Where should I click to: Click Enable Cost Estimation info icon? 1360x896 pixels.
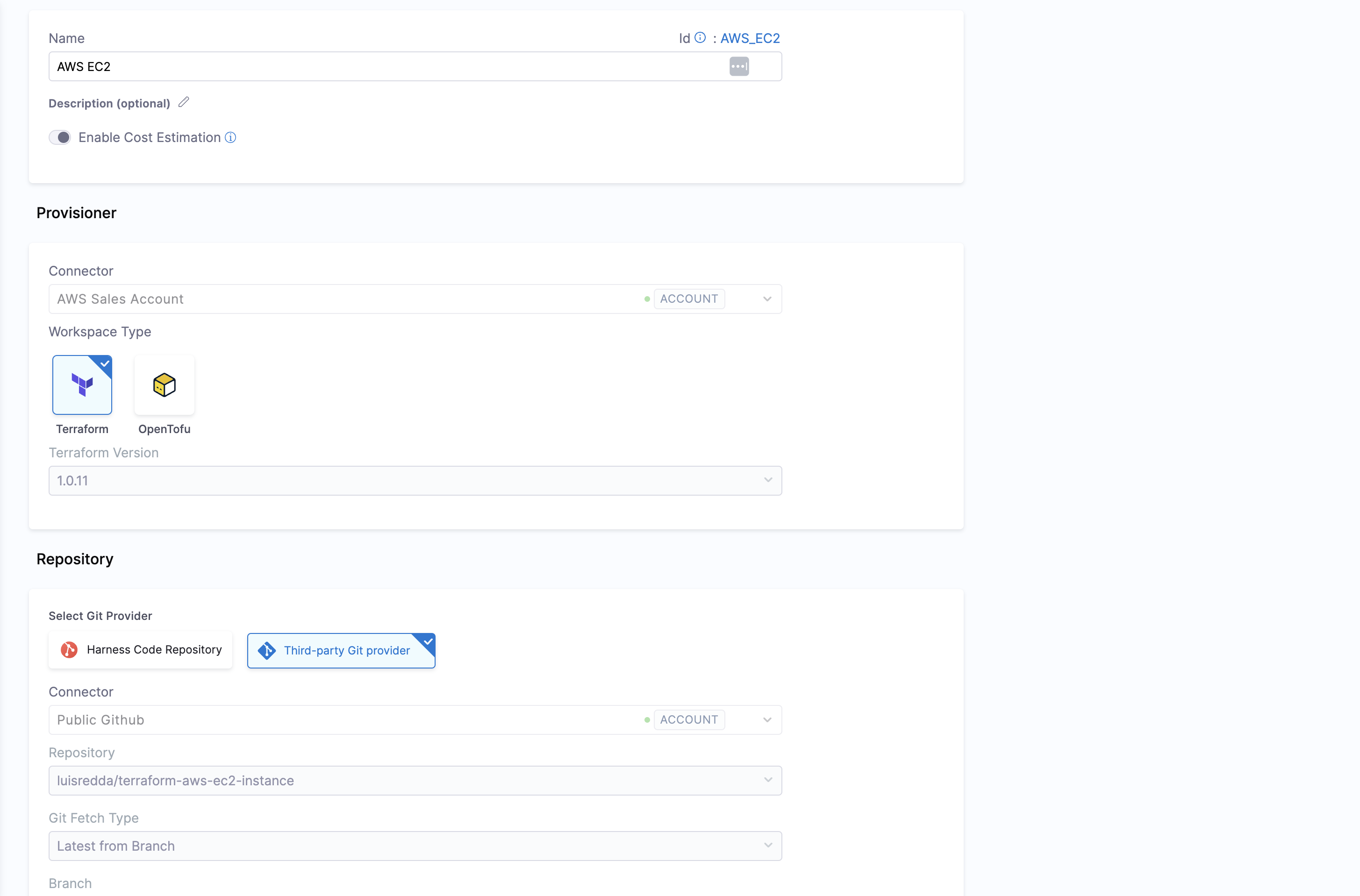pyautogui.click(x=230, y=137)
